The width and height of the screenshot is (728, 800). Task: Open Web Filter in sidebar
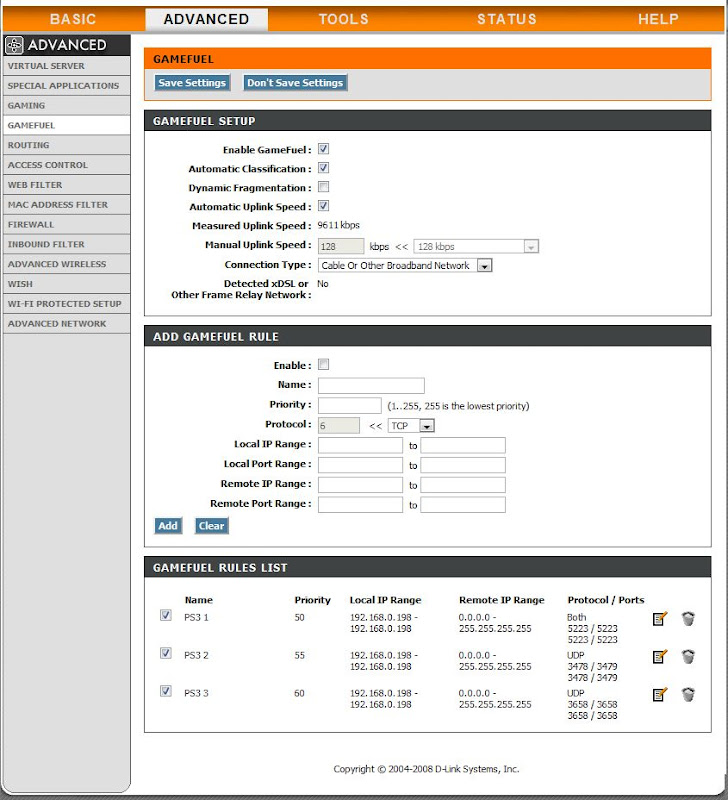(x=66, y=185)
